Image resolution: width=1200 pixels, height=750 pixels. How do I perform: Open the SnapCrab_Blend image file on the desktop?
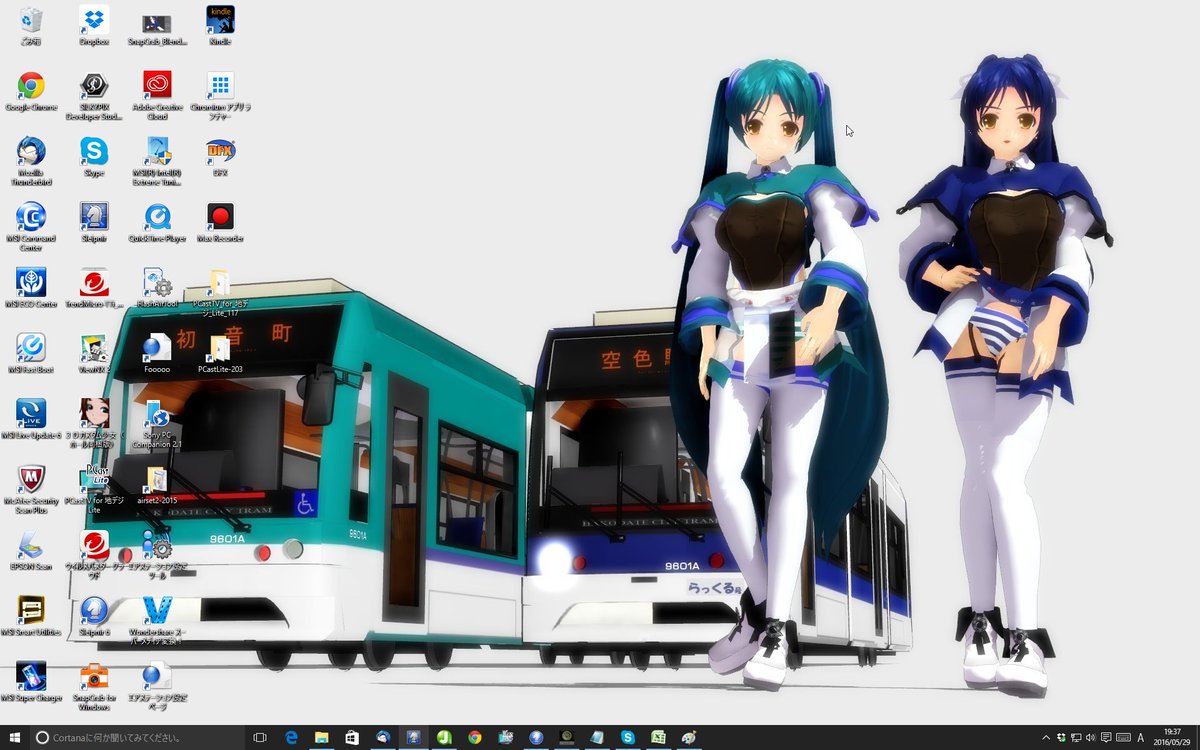click(157, 28)
